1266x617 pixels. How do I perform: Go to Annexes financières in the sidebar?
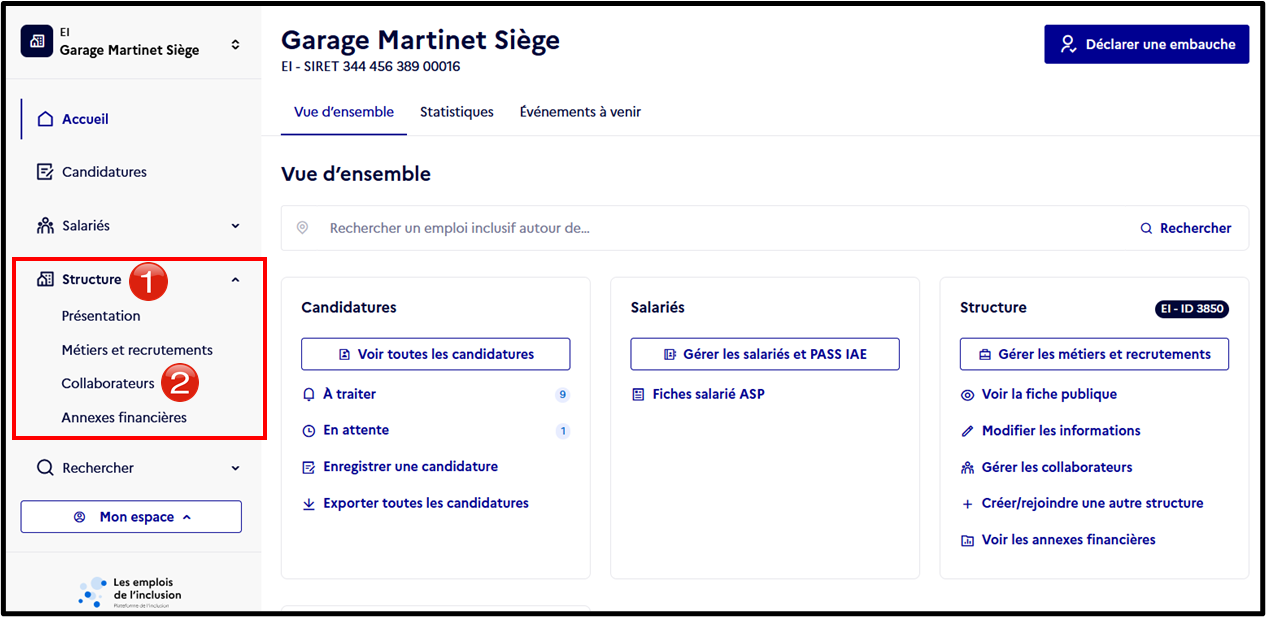click(124, 417)
